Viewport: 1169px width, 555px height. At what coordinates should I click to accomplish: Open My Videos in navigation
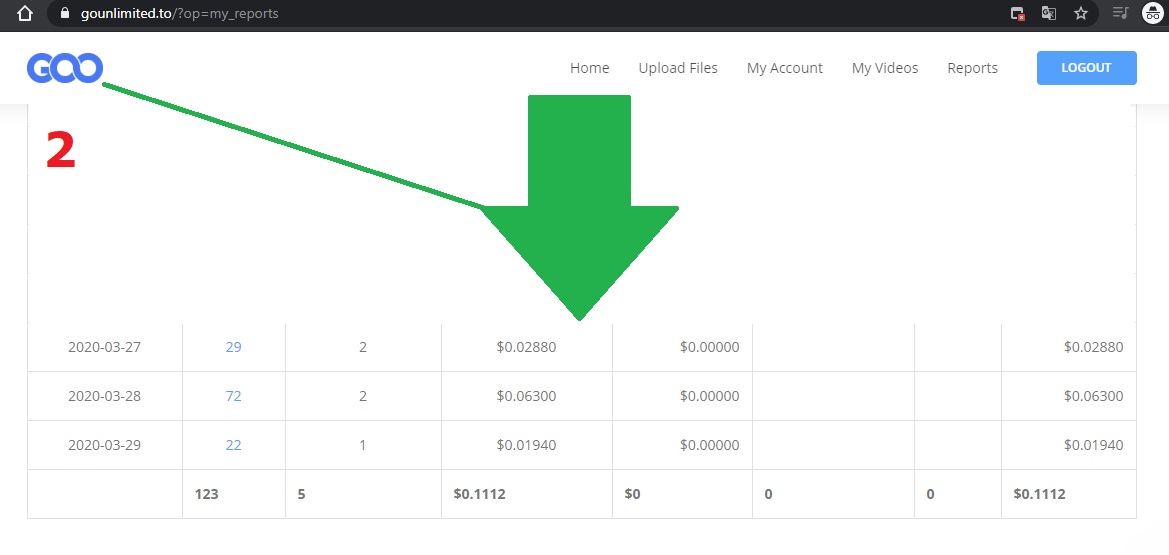(885, 68)
